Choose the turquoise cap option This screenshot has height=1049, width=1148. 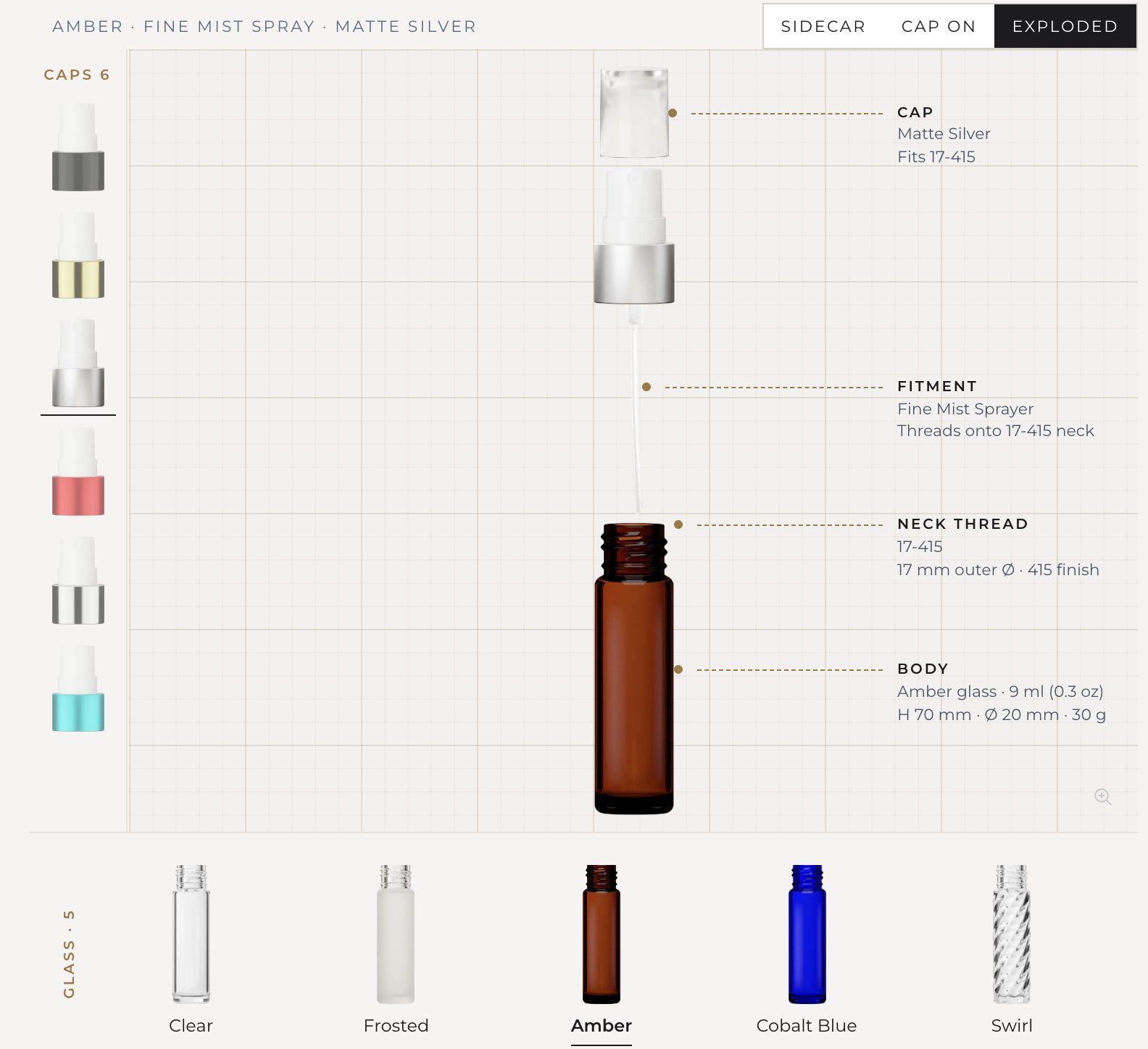(x=78, y=689)
